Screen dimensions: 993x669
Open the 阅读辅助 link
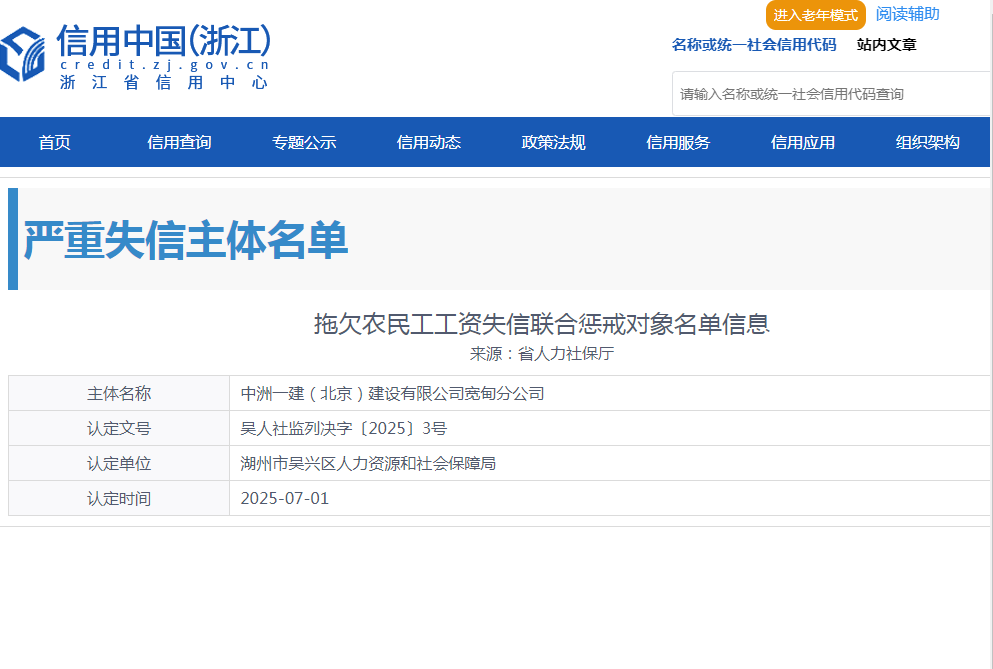point(908,14)
